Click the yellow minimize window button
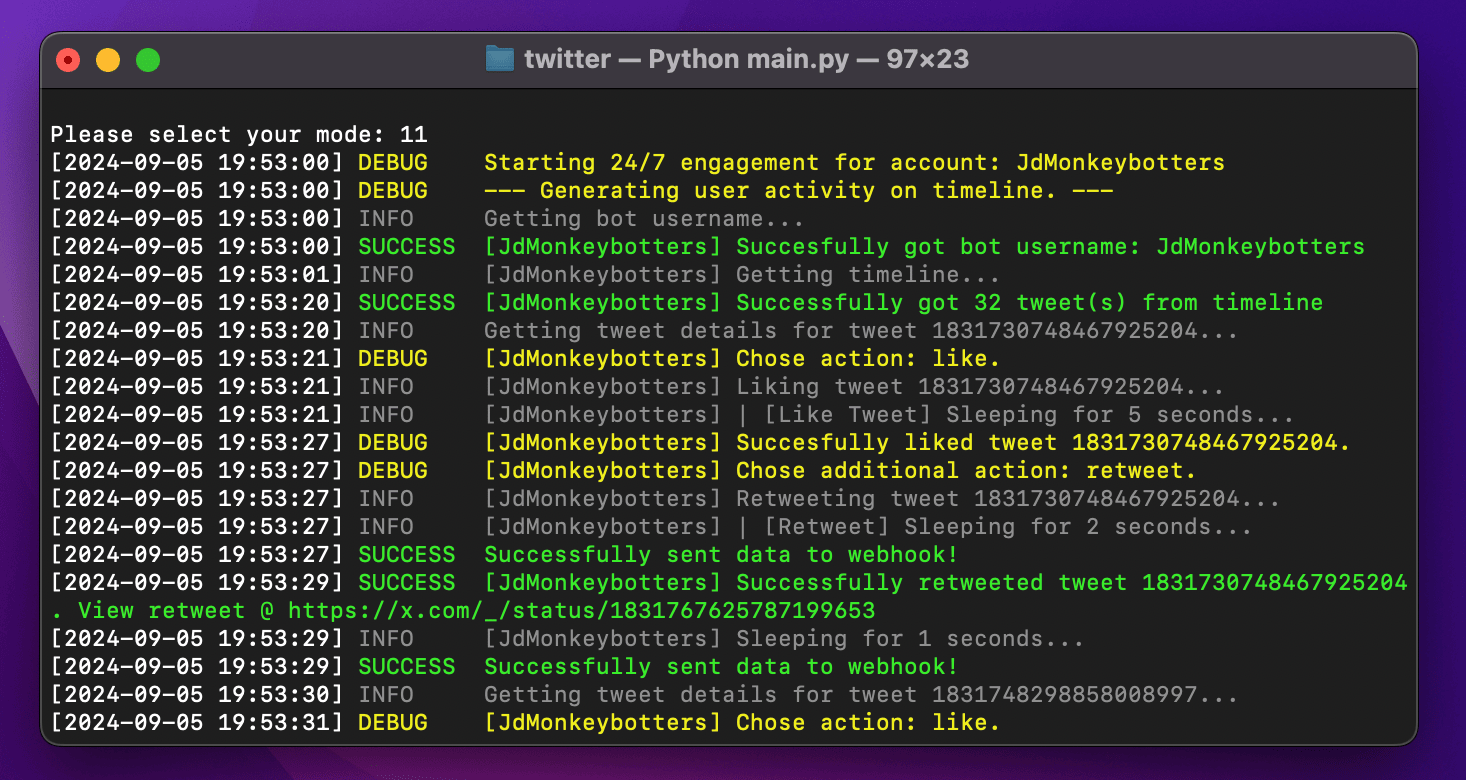This screenshot has width=1466, height=780. (x=108, y=60)
